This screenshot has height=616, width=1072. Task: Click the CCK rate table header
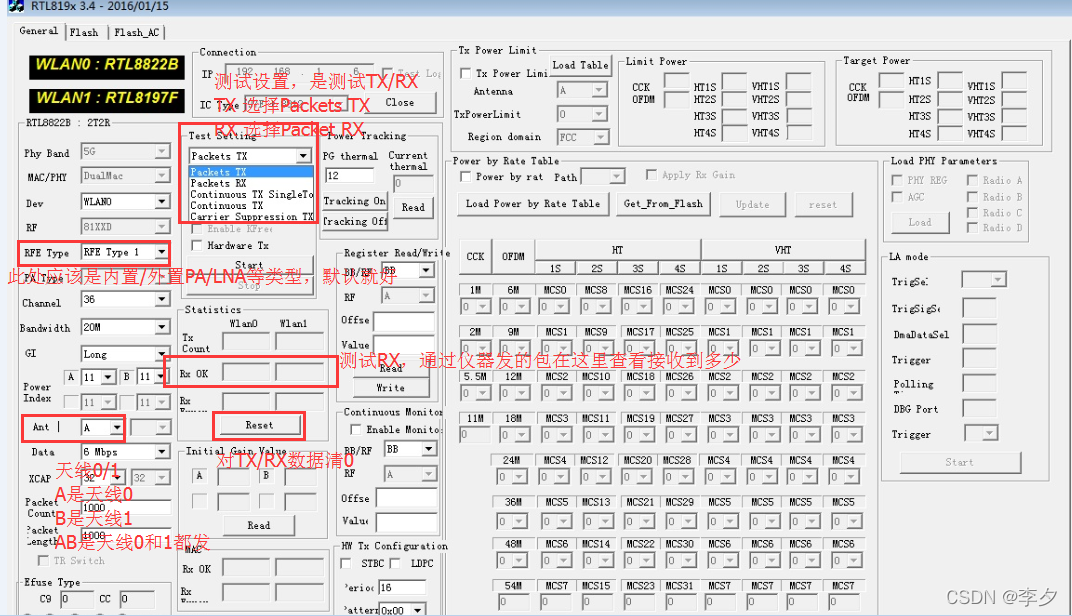(x=475, y=257)
